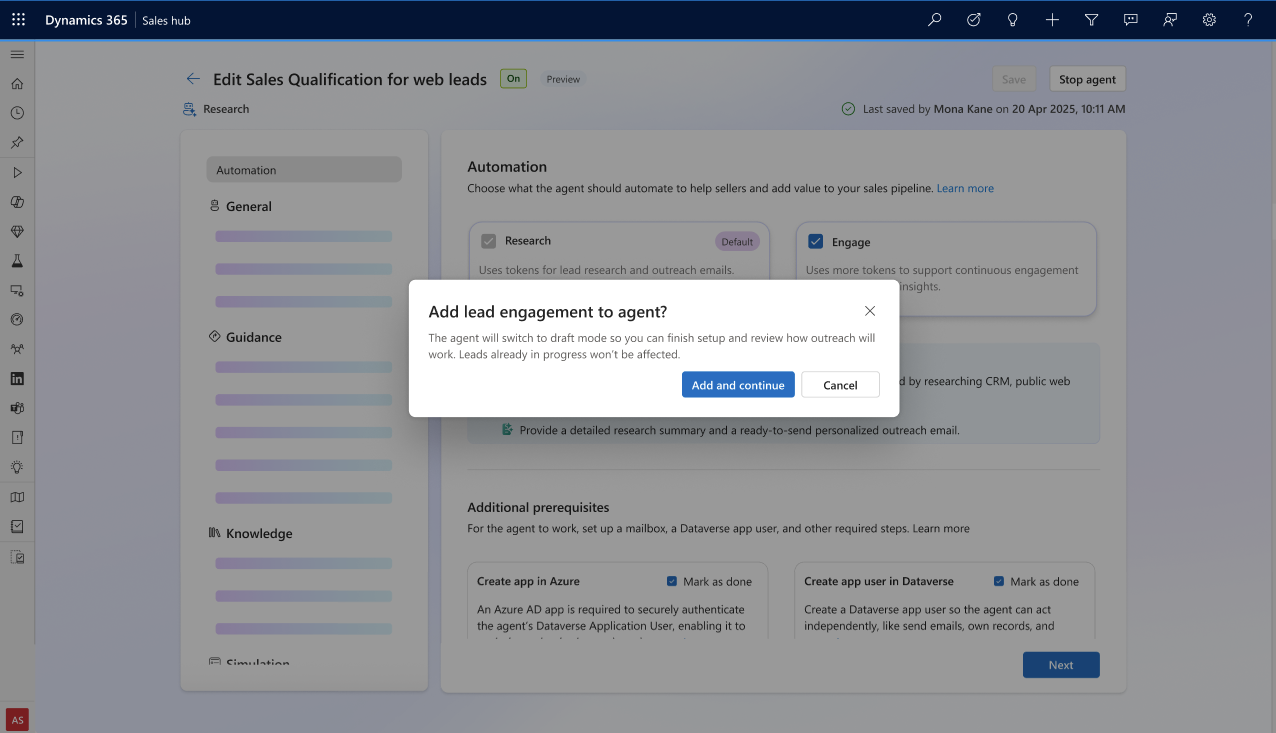Click the Stop agent button

[x=1087, y=79]
